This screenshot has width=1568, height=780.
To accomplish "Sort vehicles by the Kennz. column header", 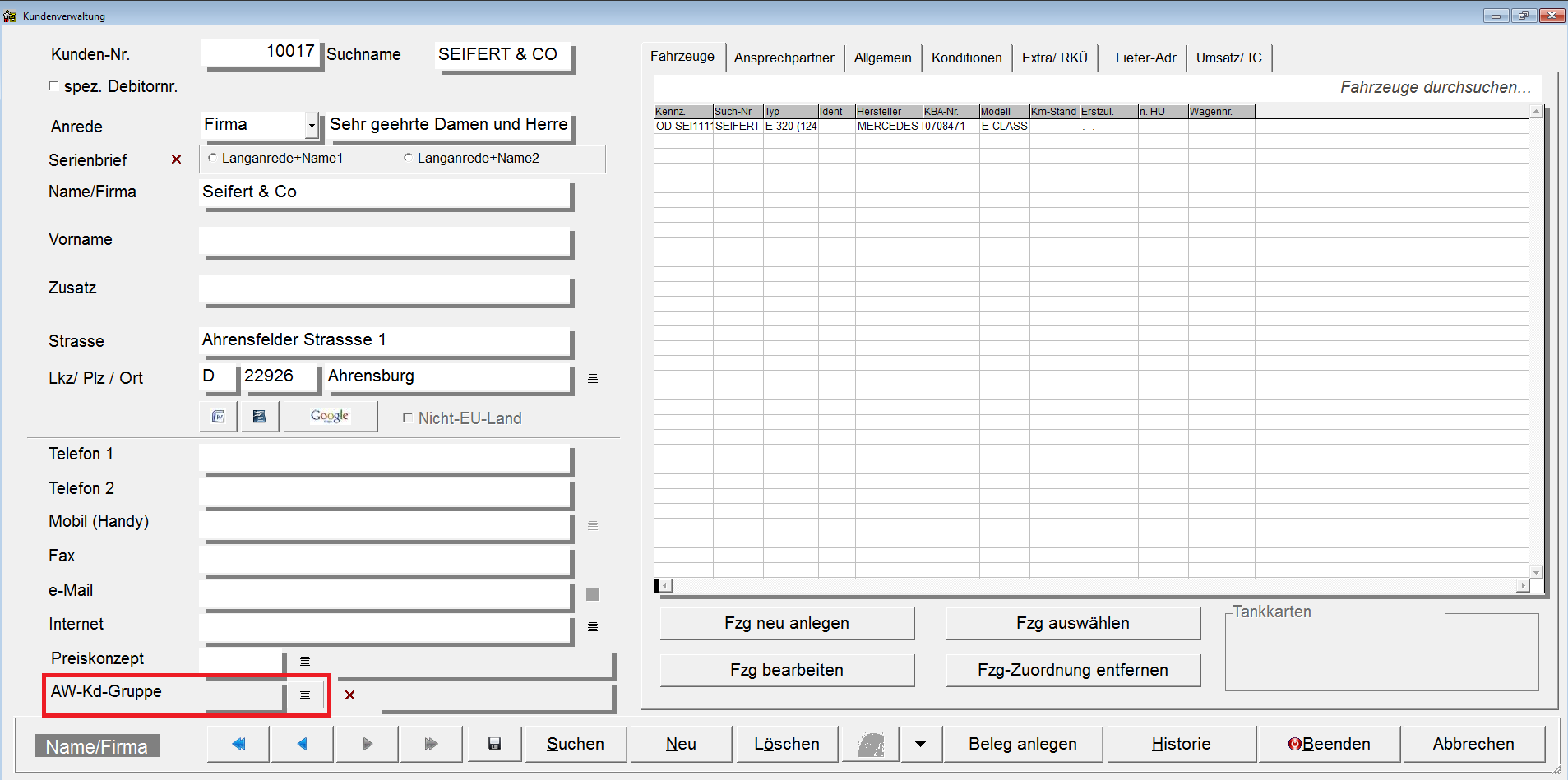I will [x=683, y=112].
